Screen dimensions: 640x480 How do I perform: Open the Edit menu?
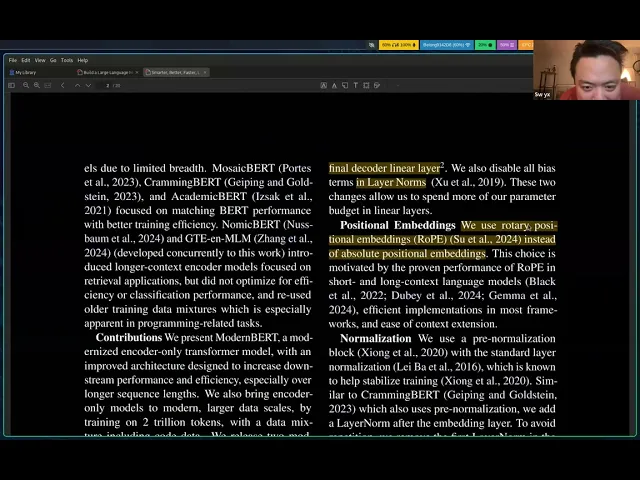[x=26, y=60]
